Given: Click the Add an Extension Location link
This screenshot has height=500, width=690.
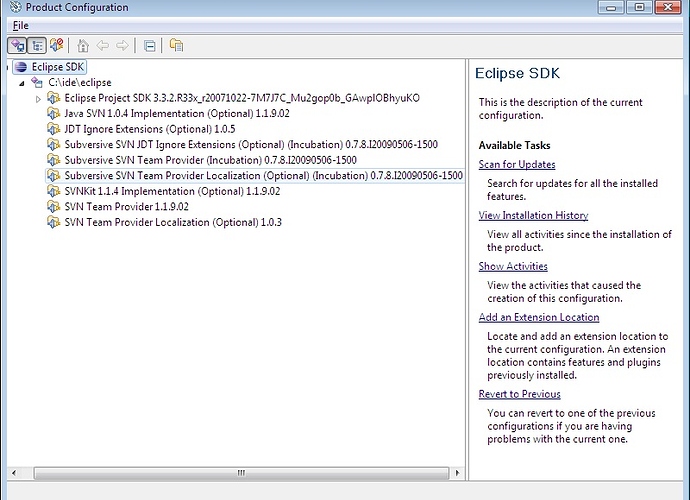Looking at the screenshot, I should point(539,317).
